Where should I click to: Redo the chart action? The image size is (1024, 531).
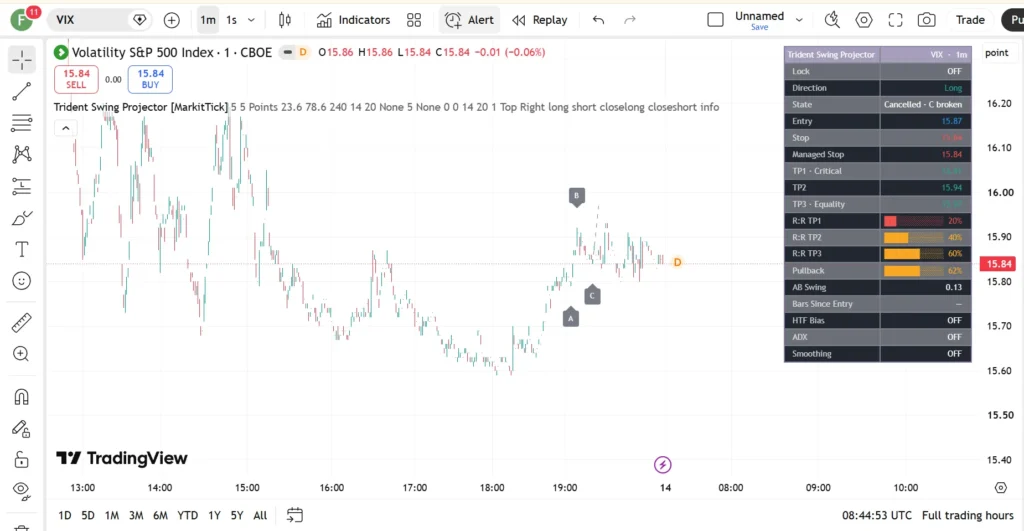click(x=630, y=20)
